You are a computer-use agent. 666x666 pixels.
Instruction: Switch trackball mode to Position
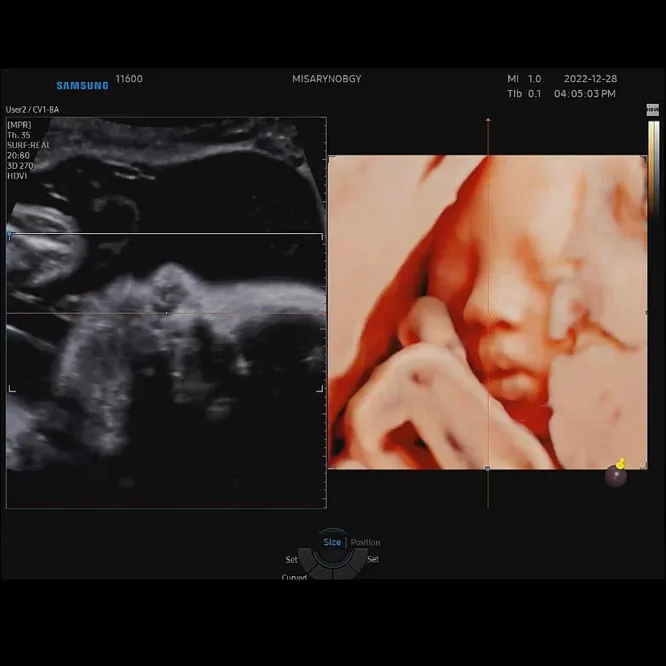365,542
